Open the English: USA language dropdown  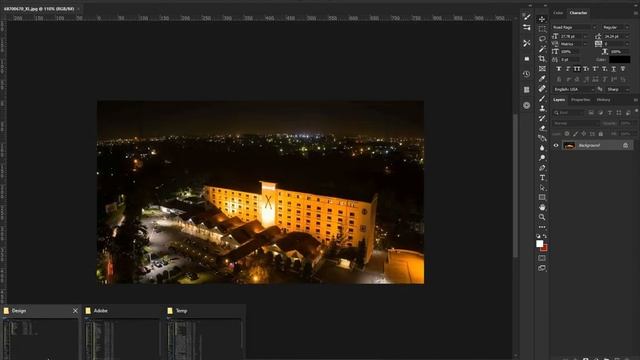[x=573, y=89]
